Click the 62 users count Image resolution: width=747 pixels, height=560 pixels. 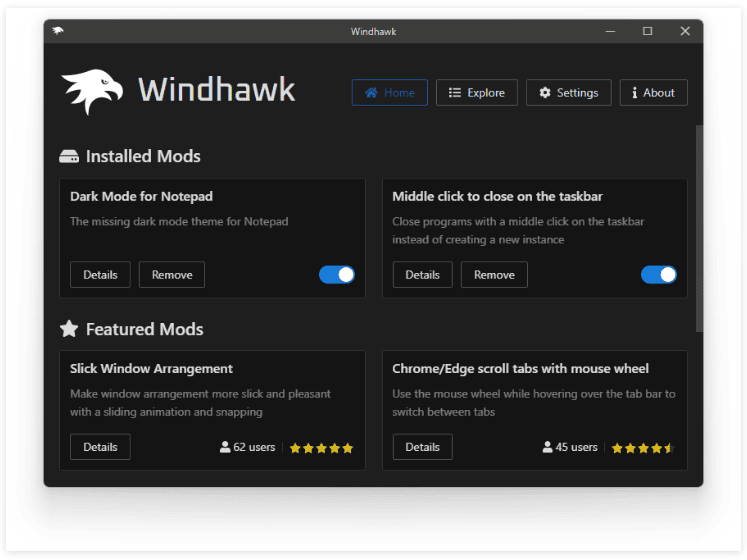pyautogui.click(x=254, y=447)
